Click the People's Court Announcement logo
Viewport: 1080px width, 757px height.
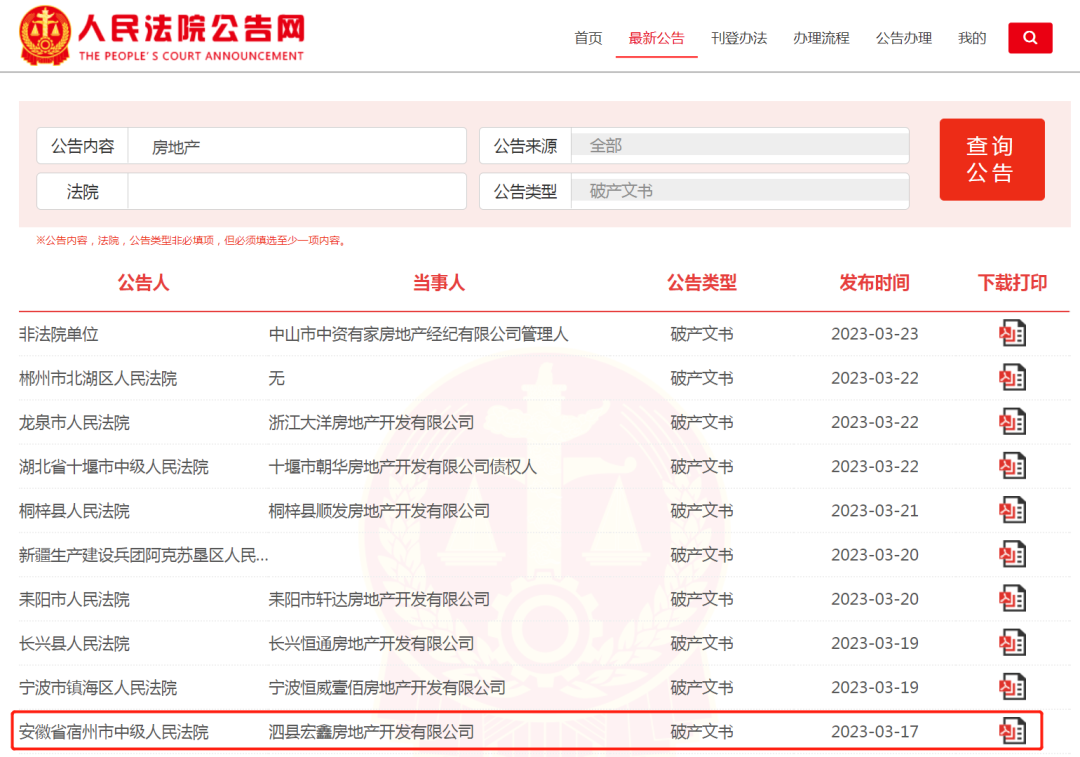(162, 35)
